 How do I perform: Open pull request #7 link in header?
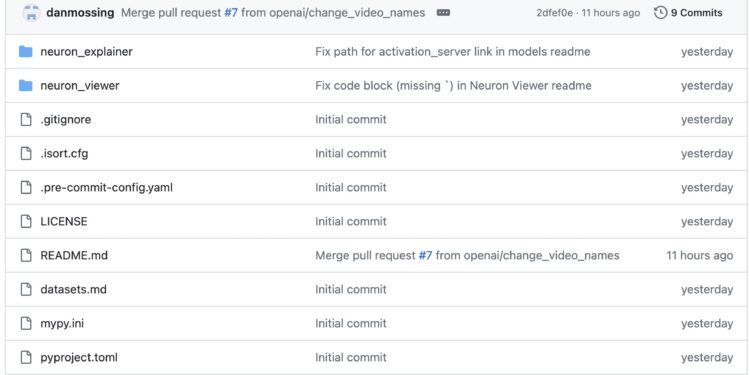(x=231, y=13)
